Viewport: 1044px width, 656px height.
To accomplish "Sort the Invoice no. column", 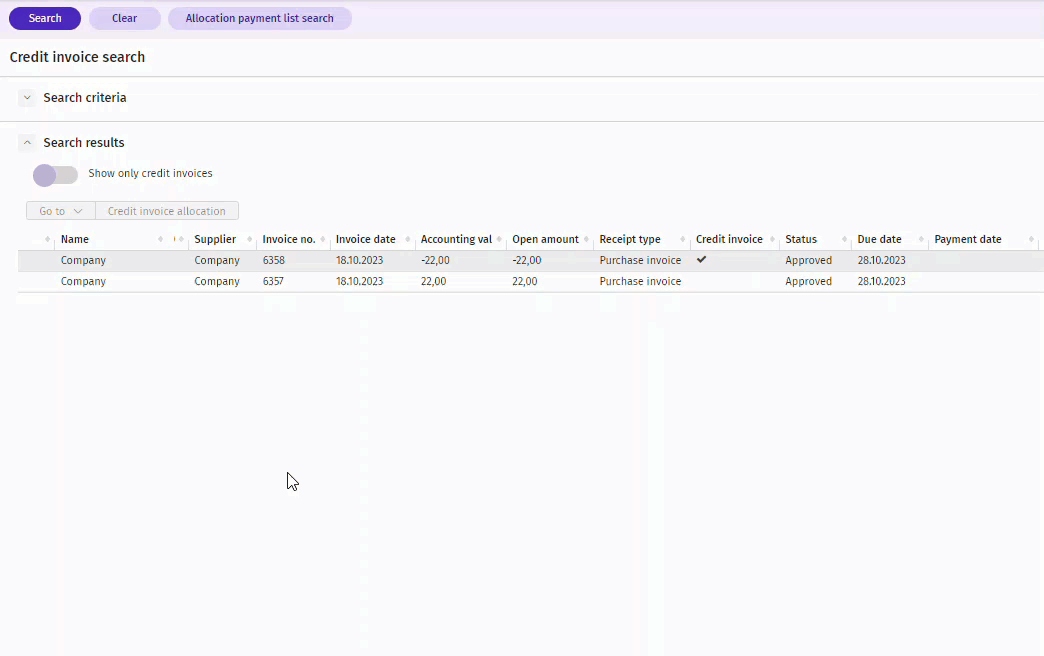I will click(x=292, y=239).
